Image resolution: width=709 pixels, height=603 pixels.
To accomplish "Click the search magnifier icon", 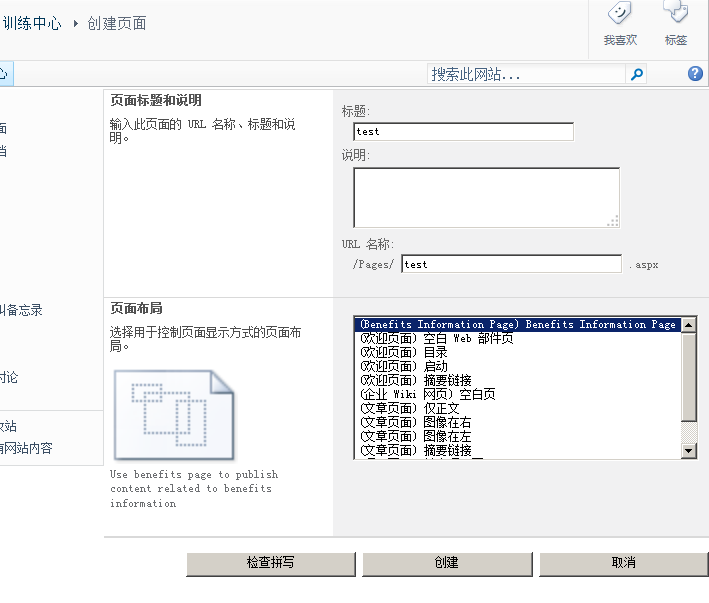I will click(x=637, y=74).
